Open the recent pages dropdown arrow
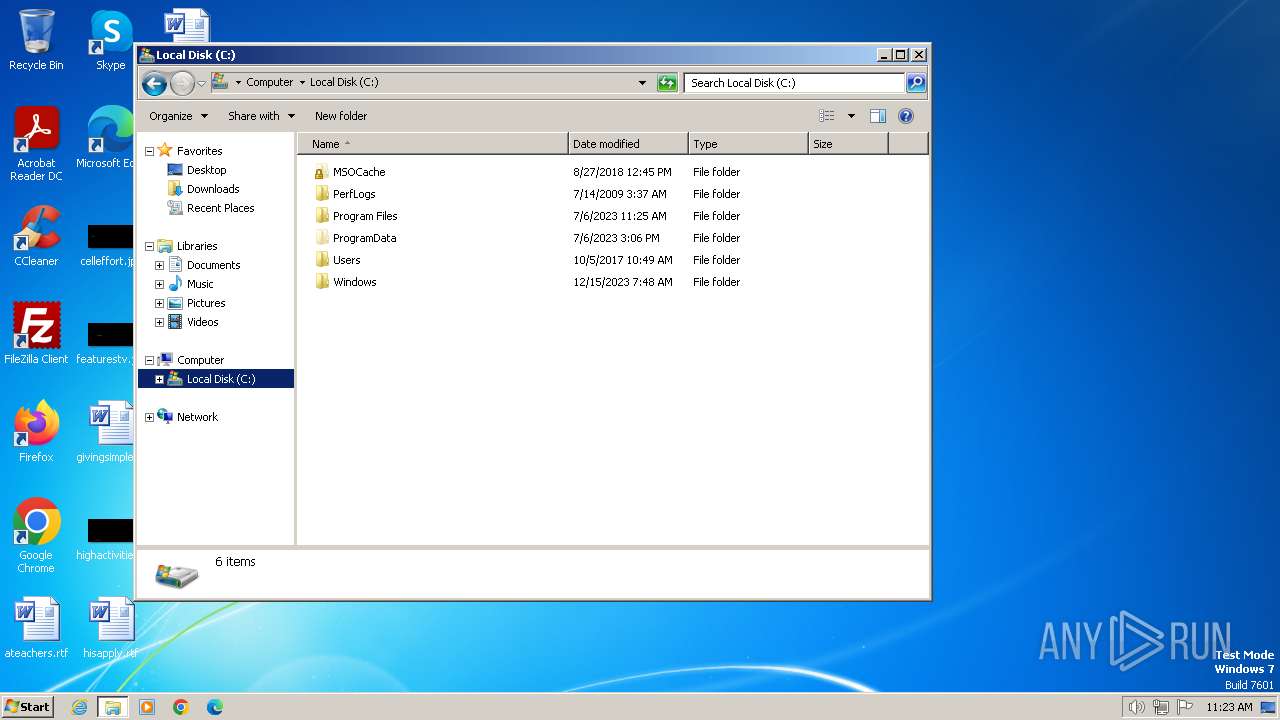Image resolution: width=1280 pixels, height=720 pixels. click(201, 83)
